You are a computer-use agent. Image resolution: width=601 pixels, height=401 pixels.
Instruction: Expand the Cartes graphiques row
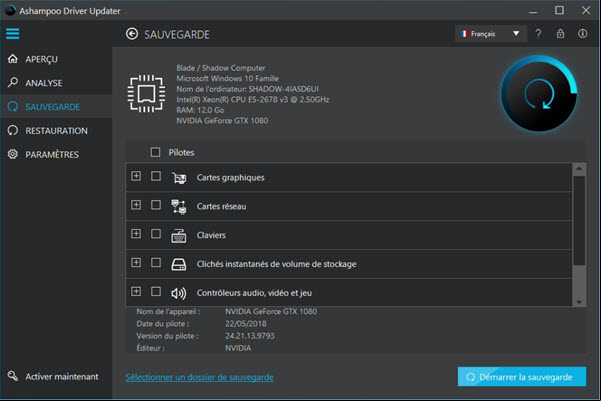click(136, 176)
